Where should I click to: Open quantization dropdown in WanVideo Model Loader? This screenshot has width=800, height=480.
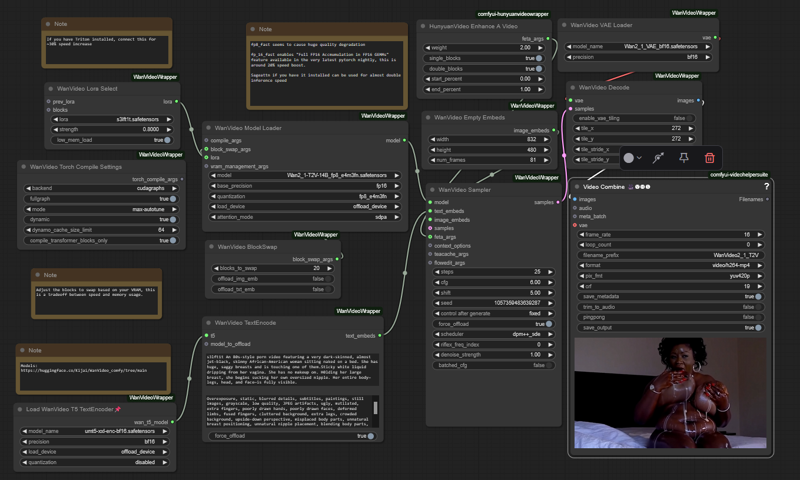point(305,196)
